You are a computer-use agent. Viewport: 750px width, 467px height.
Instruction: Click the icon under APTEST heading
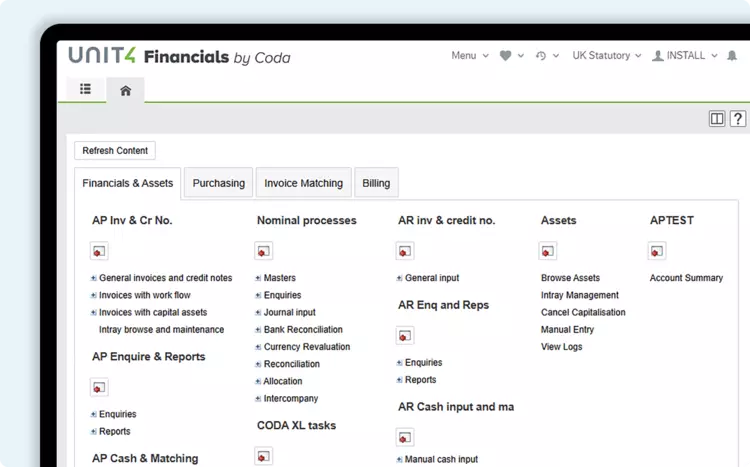[657, 251]
